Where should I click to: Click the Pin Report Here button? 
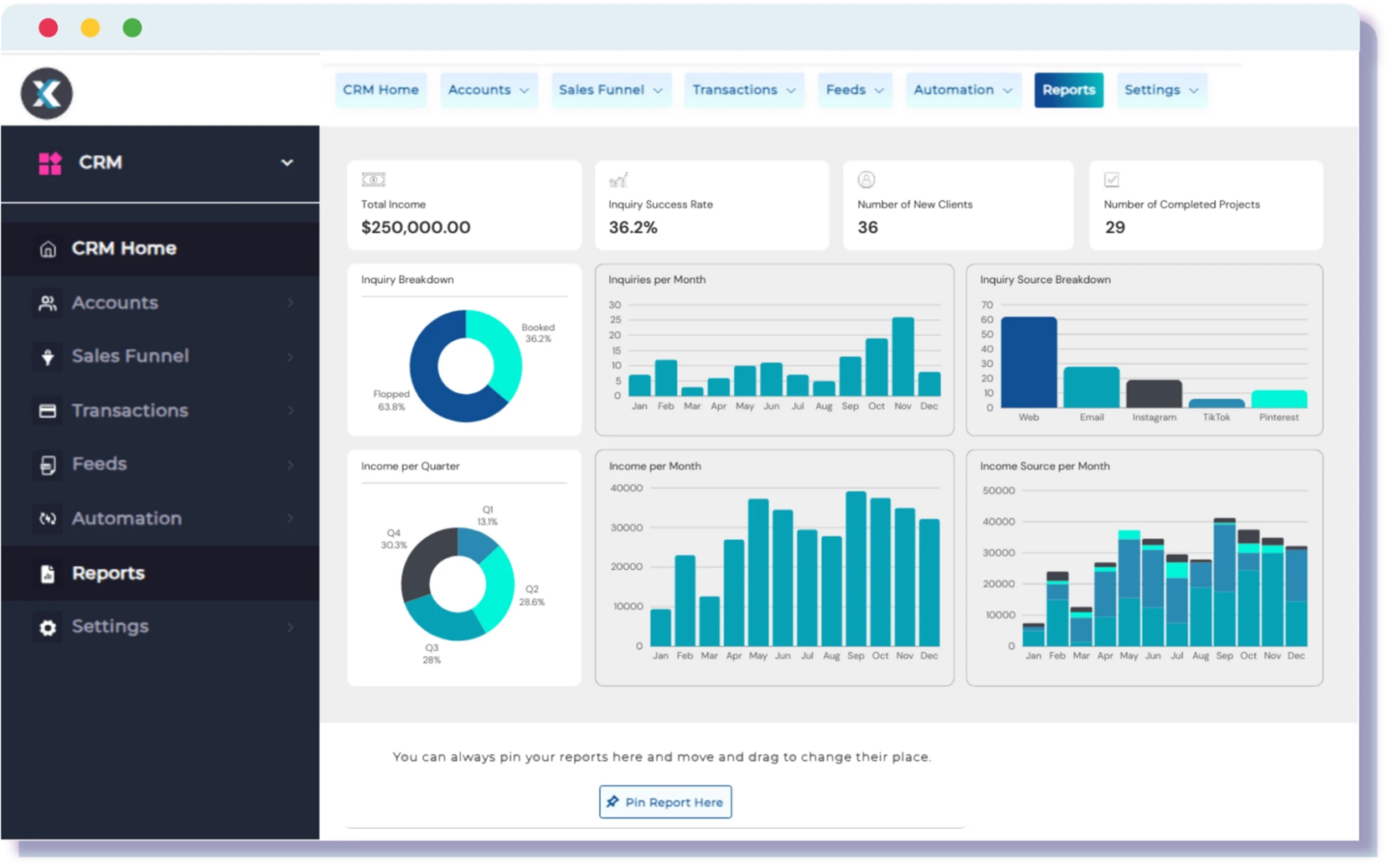pyautogui.click(x=665, y=801)
